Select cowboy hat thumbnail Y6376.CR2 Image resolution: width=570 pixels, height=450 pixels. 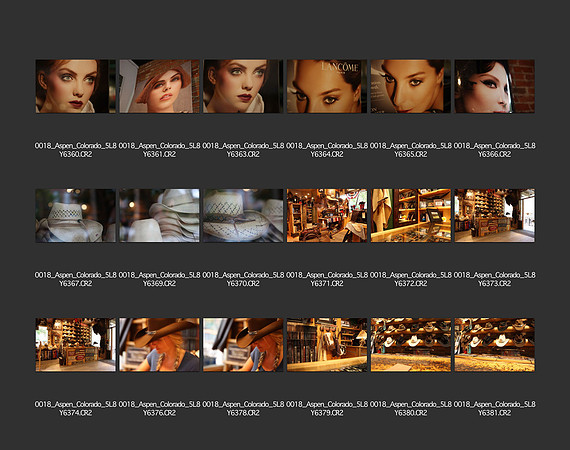tap(159, 345)
